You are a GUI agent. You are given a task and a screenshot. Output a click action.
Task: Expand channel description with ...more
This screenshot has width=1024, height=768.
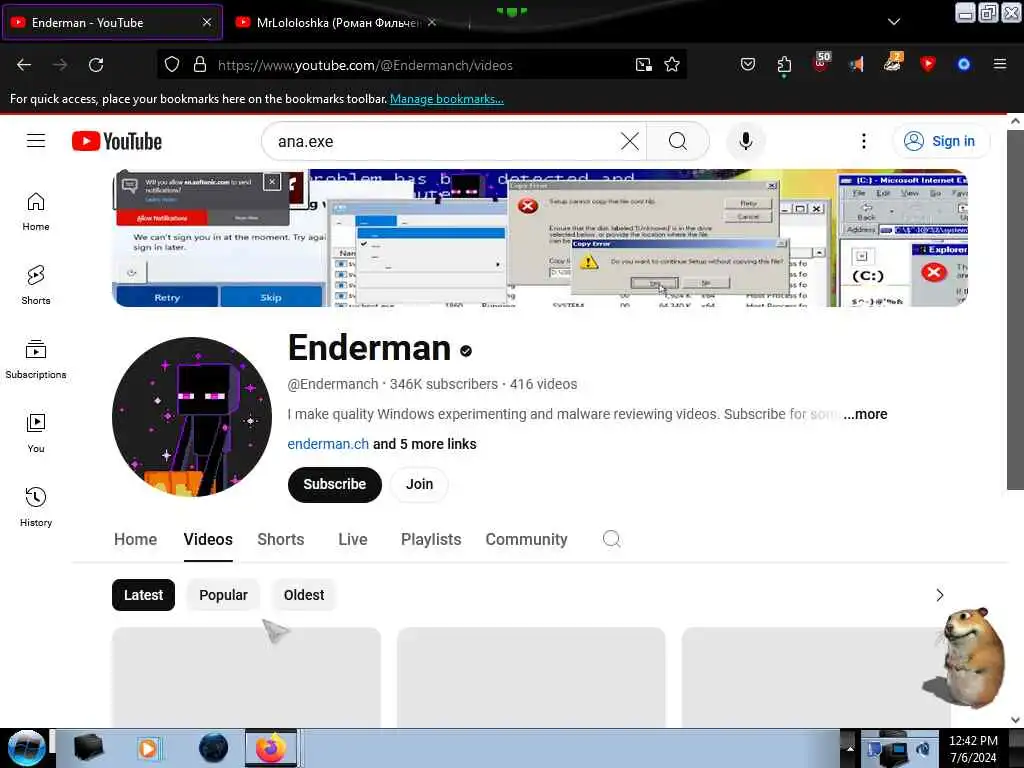865,414
